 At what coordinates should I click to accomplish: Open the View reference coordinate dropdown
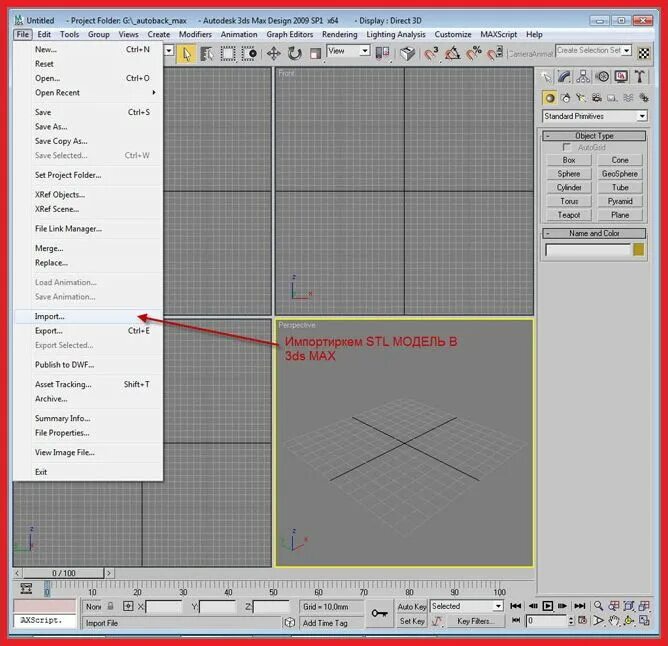coord(348,51)
